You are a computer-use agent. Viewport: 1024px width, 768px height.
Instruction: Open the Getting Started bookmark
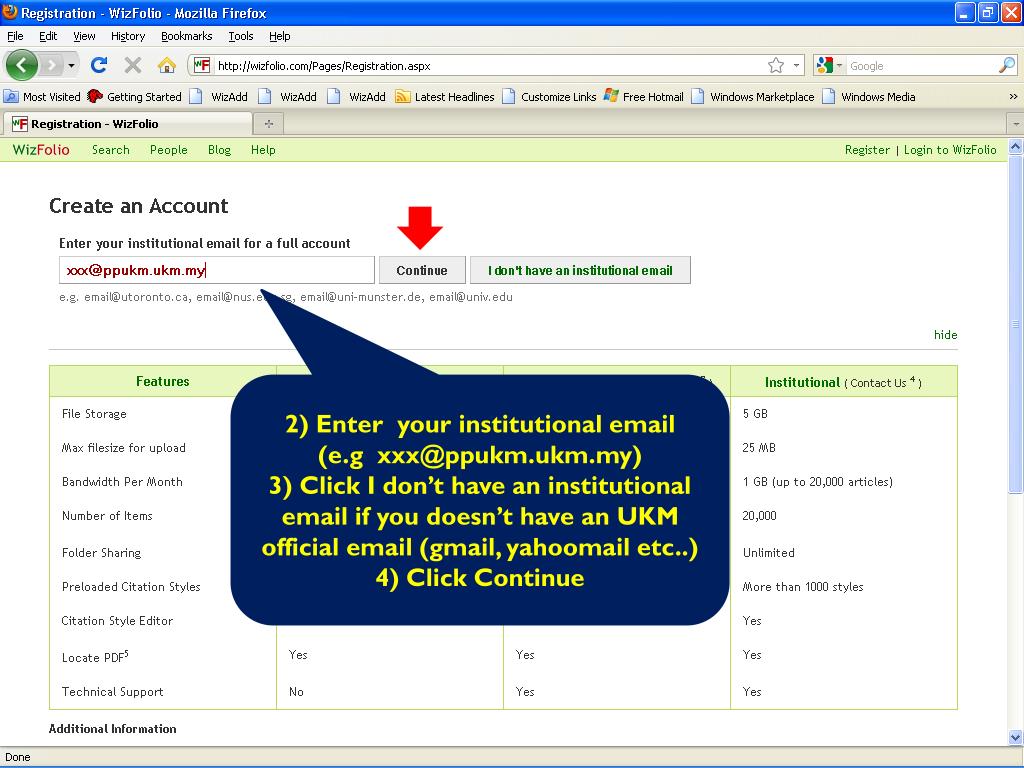[135, 97]
